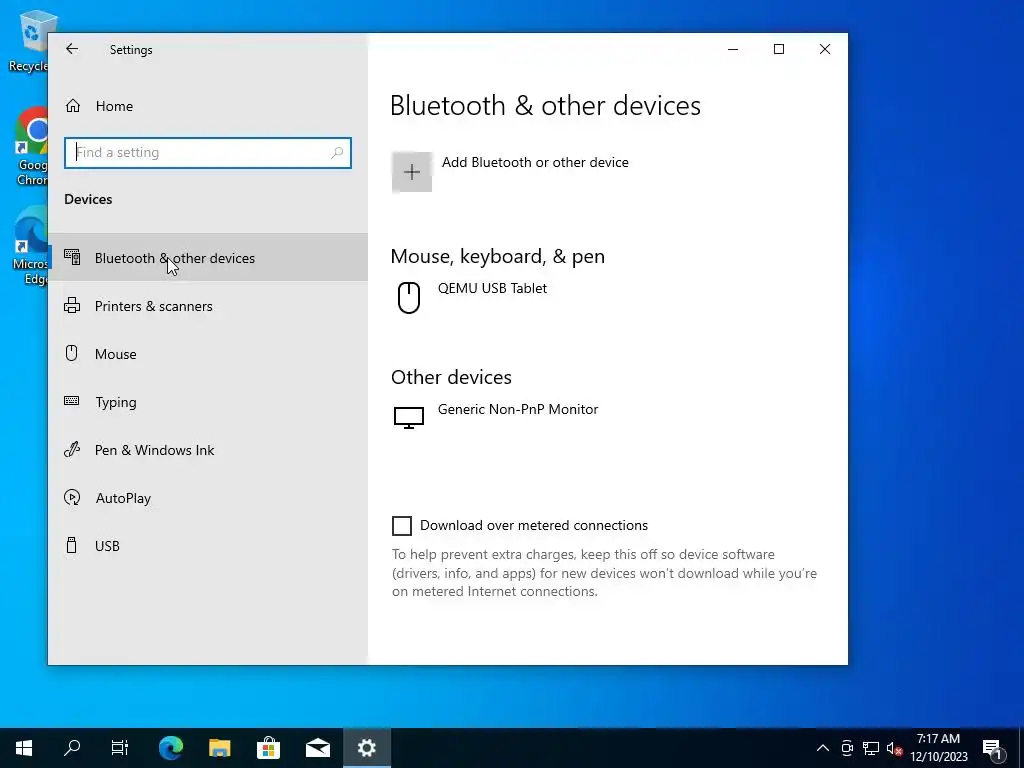Minimize the Settings window
1024x768 pixels.
pyautogui.click(x=733, y=49)
